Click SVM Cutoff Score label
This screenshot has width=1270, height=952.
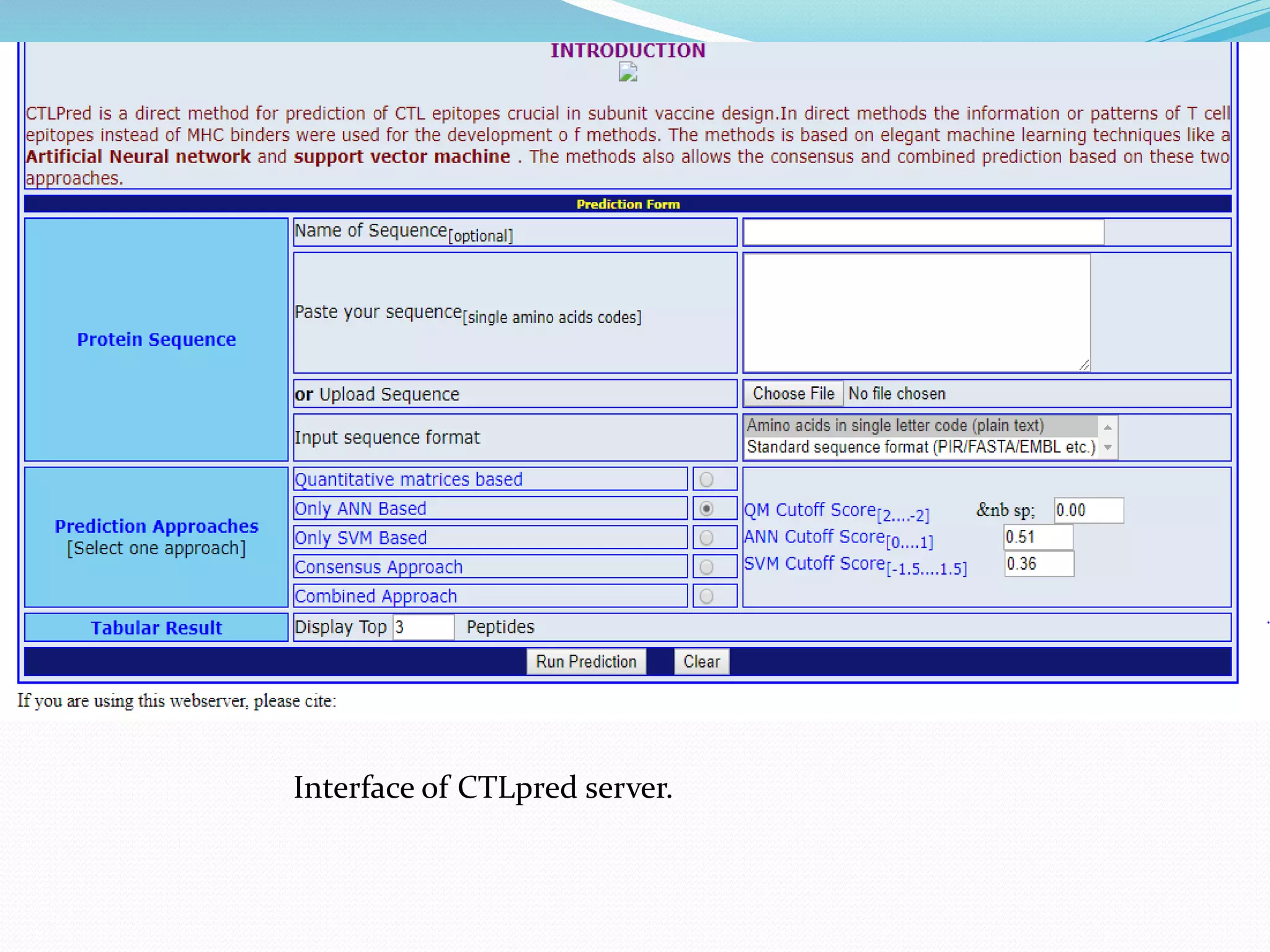[855, 565]
